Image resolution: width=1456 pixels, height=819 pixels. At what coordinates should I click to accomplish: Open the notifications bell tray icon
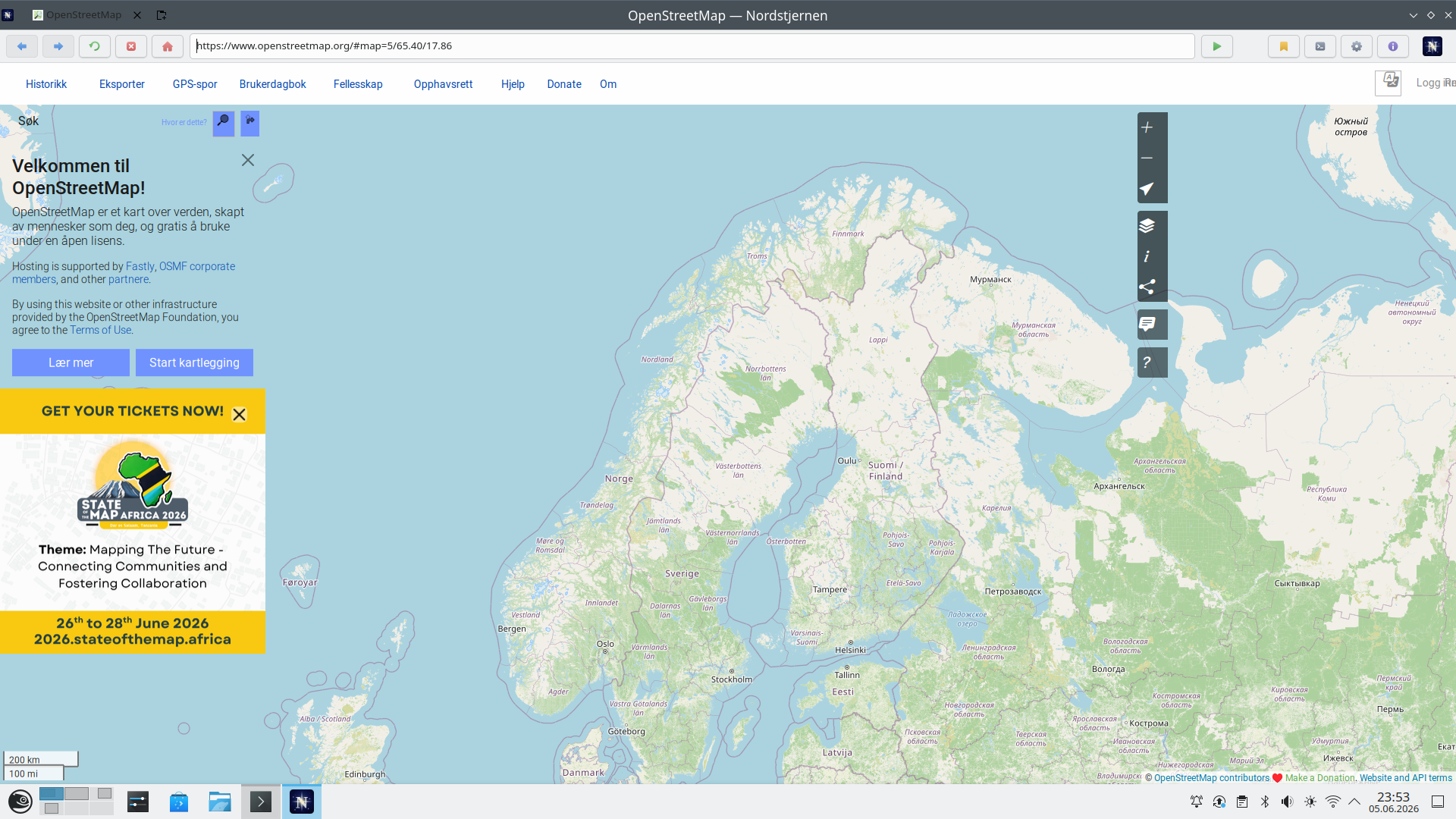1197,802
